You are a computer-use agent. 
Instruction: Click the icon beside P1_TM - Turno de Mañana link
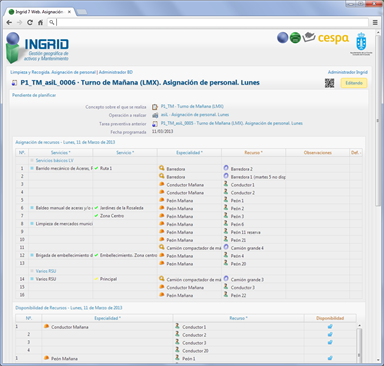coord(155,107)
